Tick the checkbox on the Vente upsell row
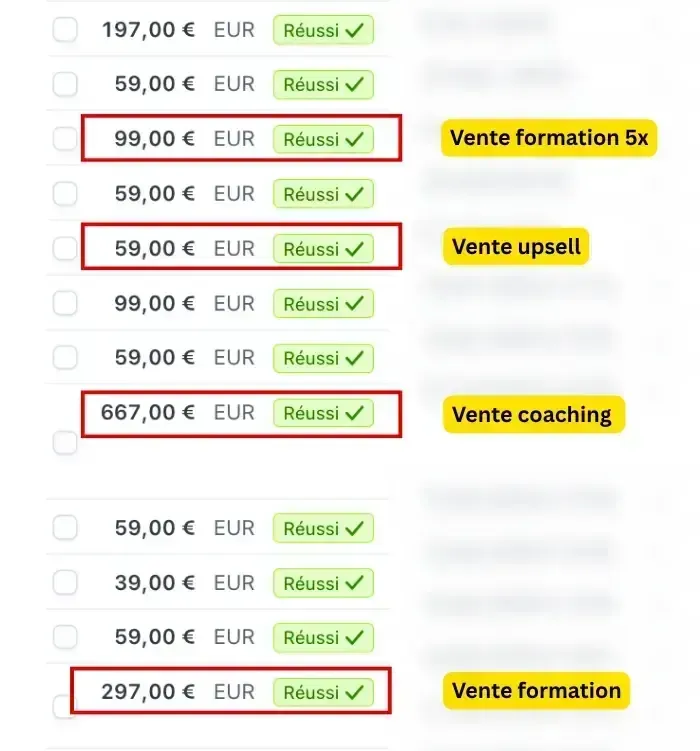The height and width of the screenshot is (751, 700). pyautogui.click(x=65, y=248)
